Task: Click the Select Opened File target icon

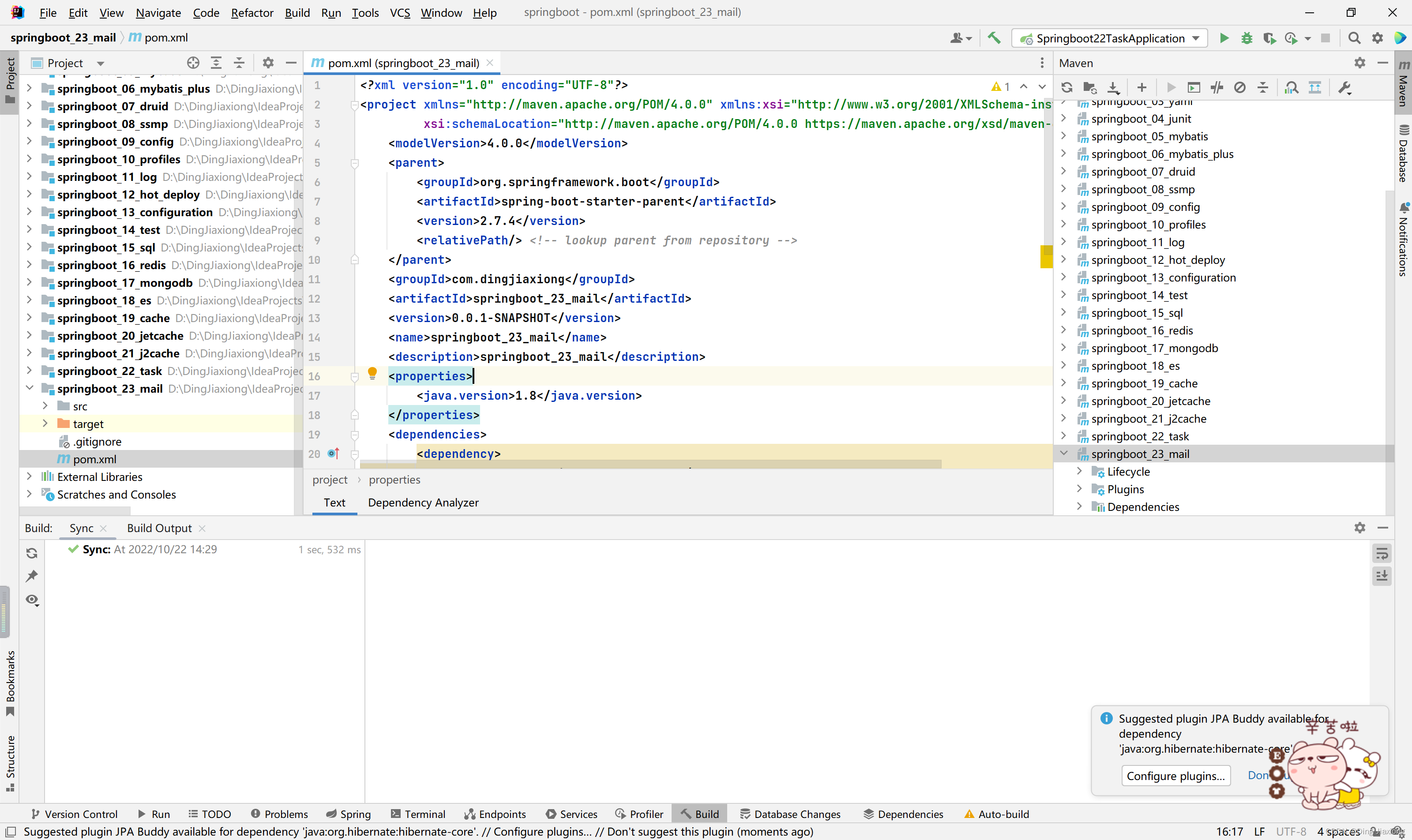Action: (x=193, y=63)
